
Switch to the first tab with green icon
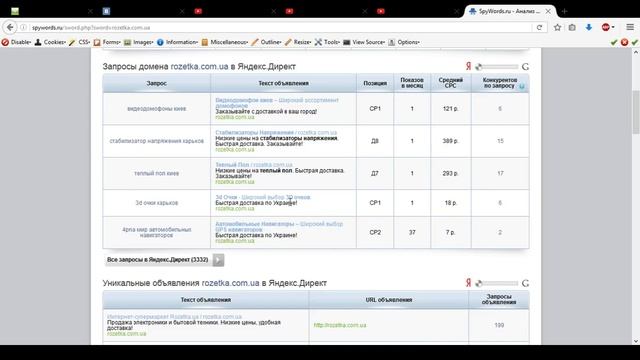[15, 11]
